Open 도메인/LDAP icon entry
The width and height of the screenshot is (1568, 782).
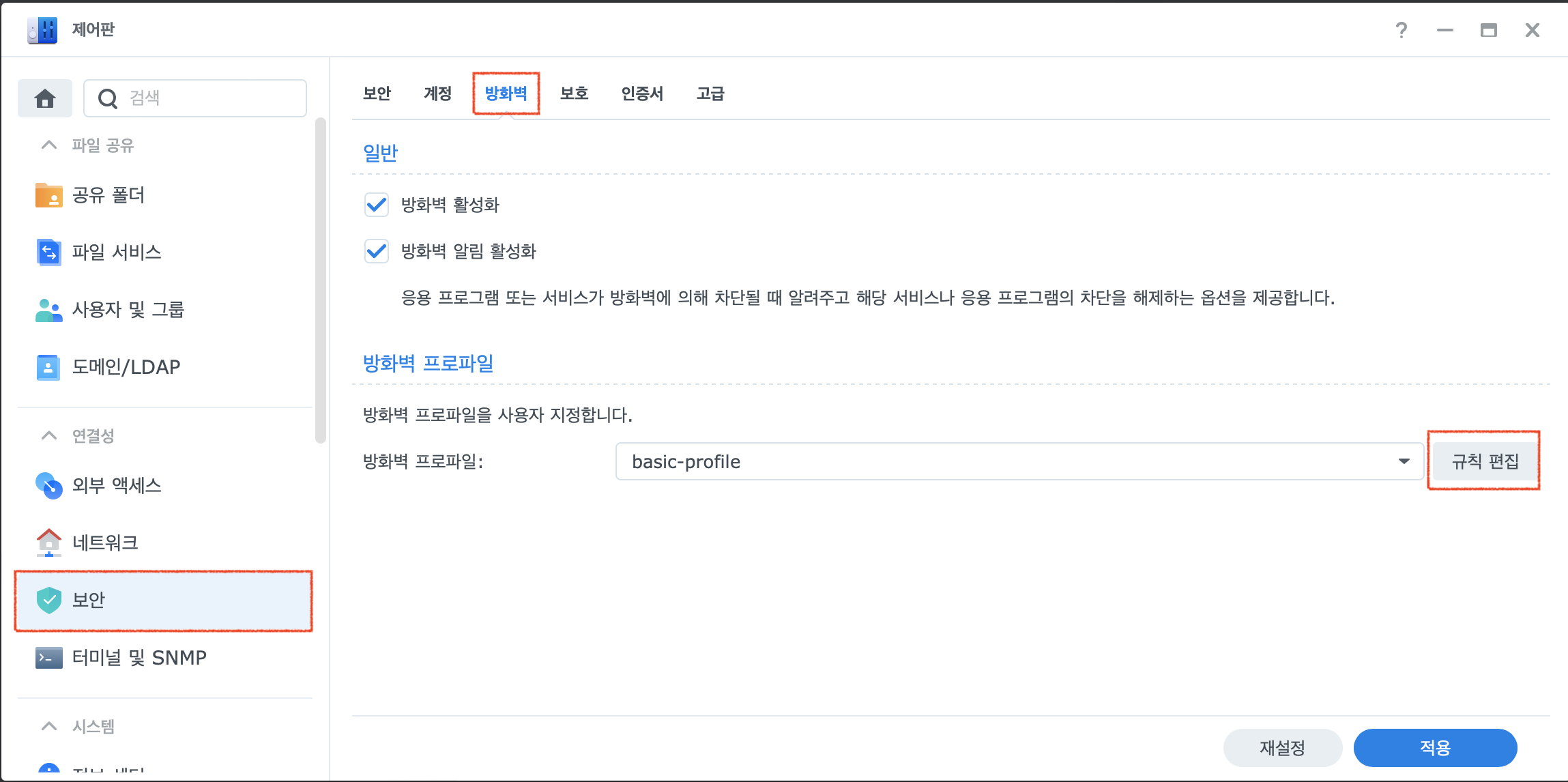pos(48,367)
